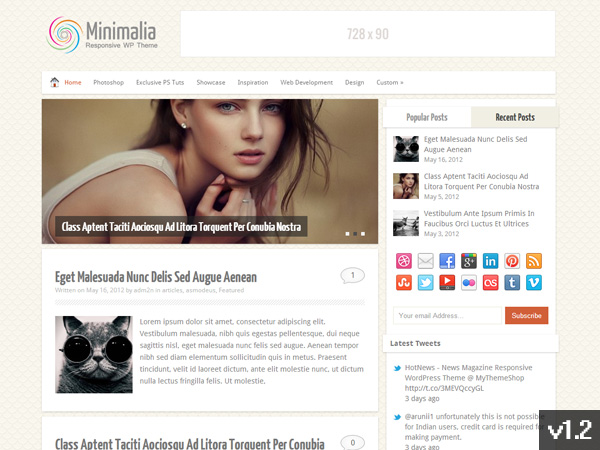Open the Inspiration menu item
The width and height of the screenshot is (600, 450).
point(253,82)
